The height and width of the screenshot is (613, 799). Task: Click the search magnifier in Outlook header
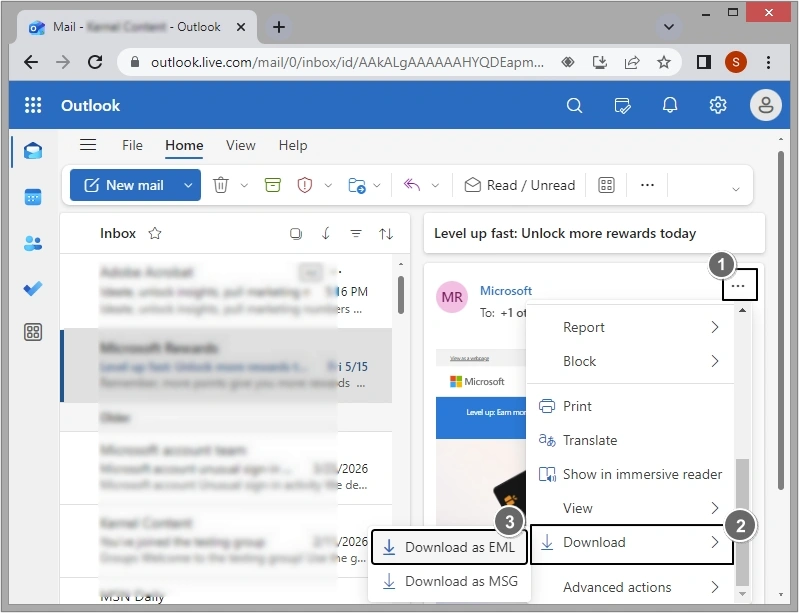(x=574, y=105)
